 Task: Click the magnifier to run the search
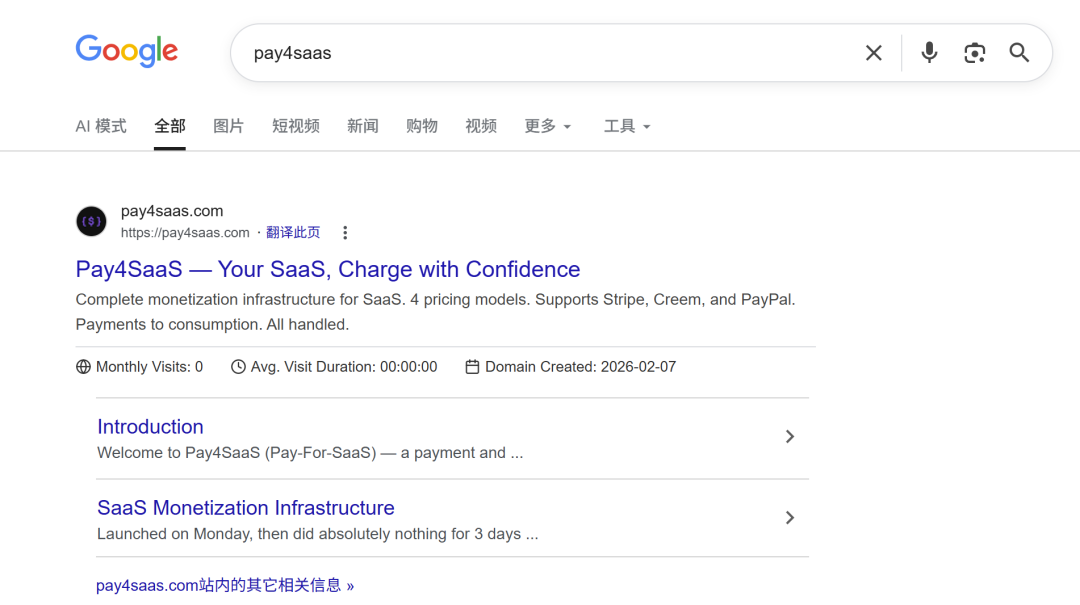tap(1019, 53)
